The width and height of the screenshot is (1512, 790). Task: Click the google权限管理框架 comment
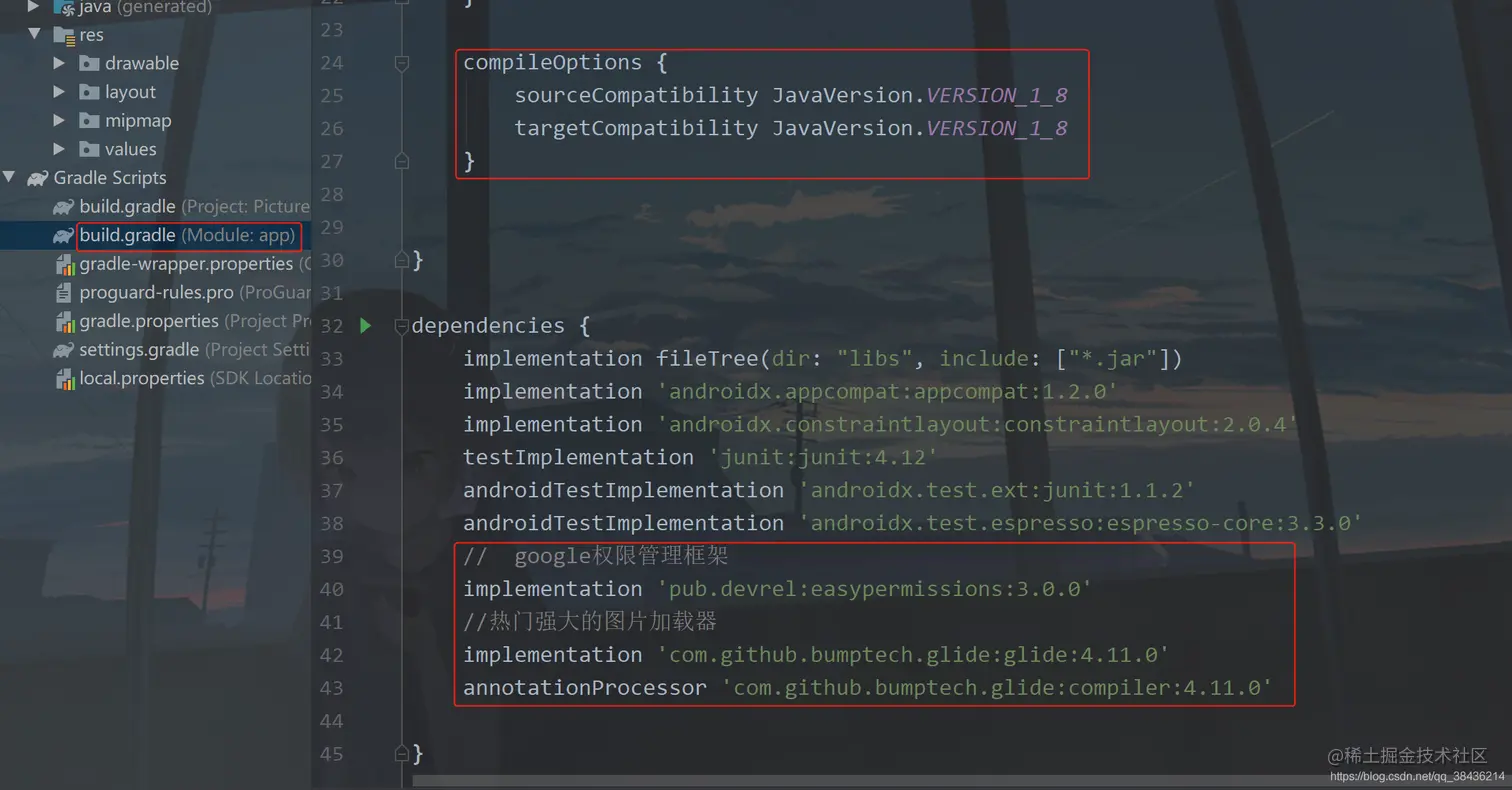[x=596, y=556]
